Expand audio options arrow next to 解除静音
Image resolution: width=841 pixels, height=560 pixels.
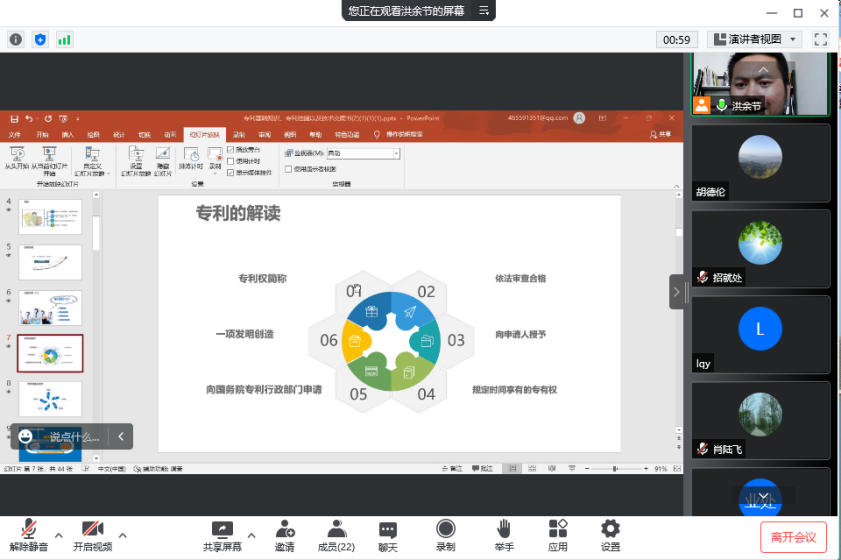pyautogui.click(x=59, y=534)
